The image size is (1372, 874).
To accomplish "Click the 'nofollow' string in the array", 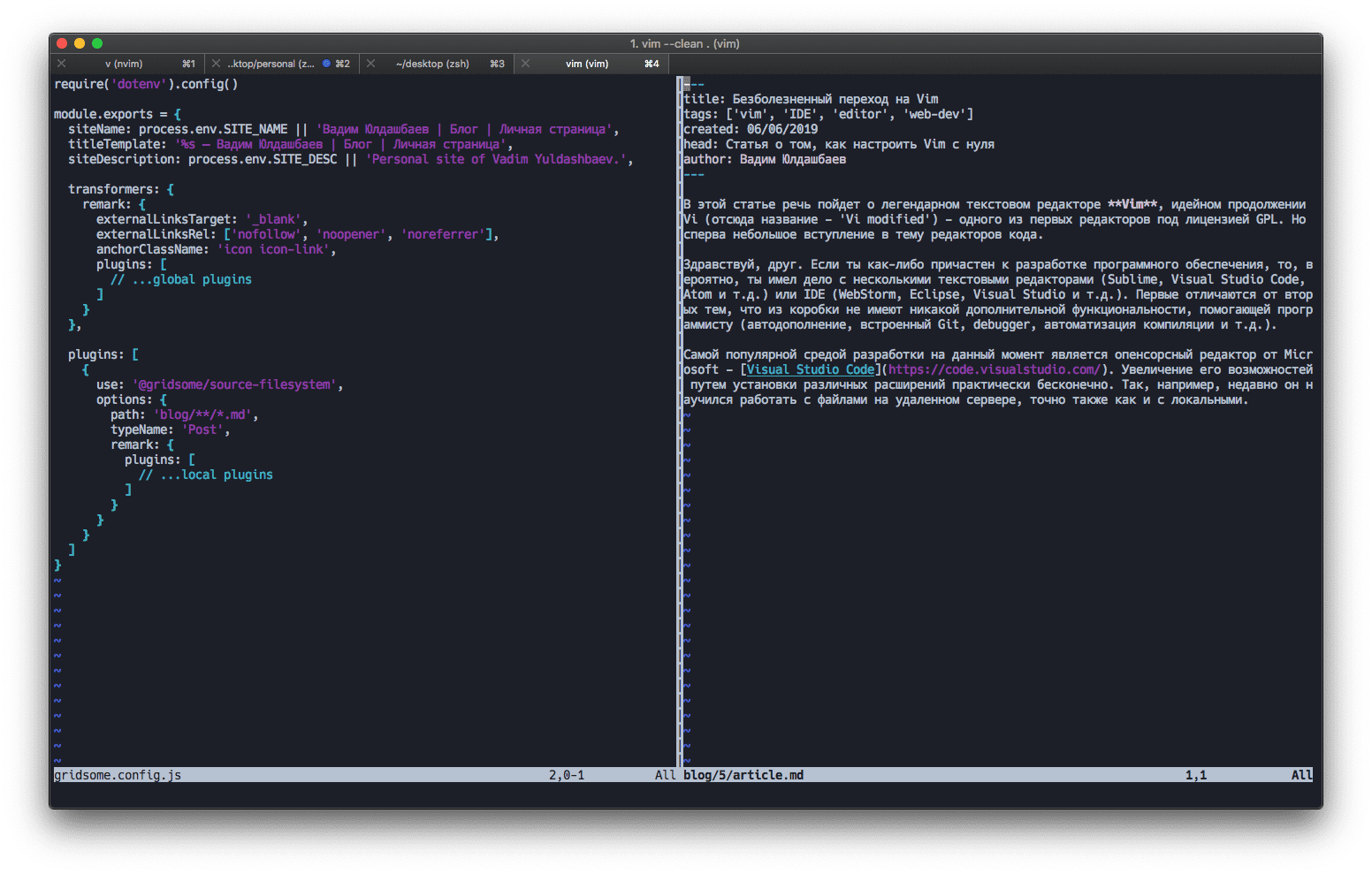I will click(x=266, y=234).
